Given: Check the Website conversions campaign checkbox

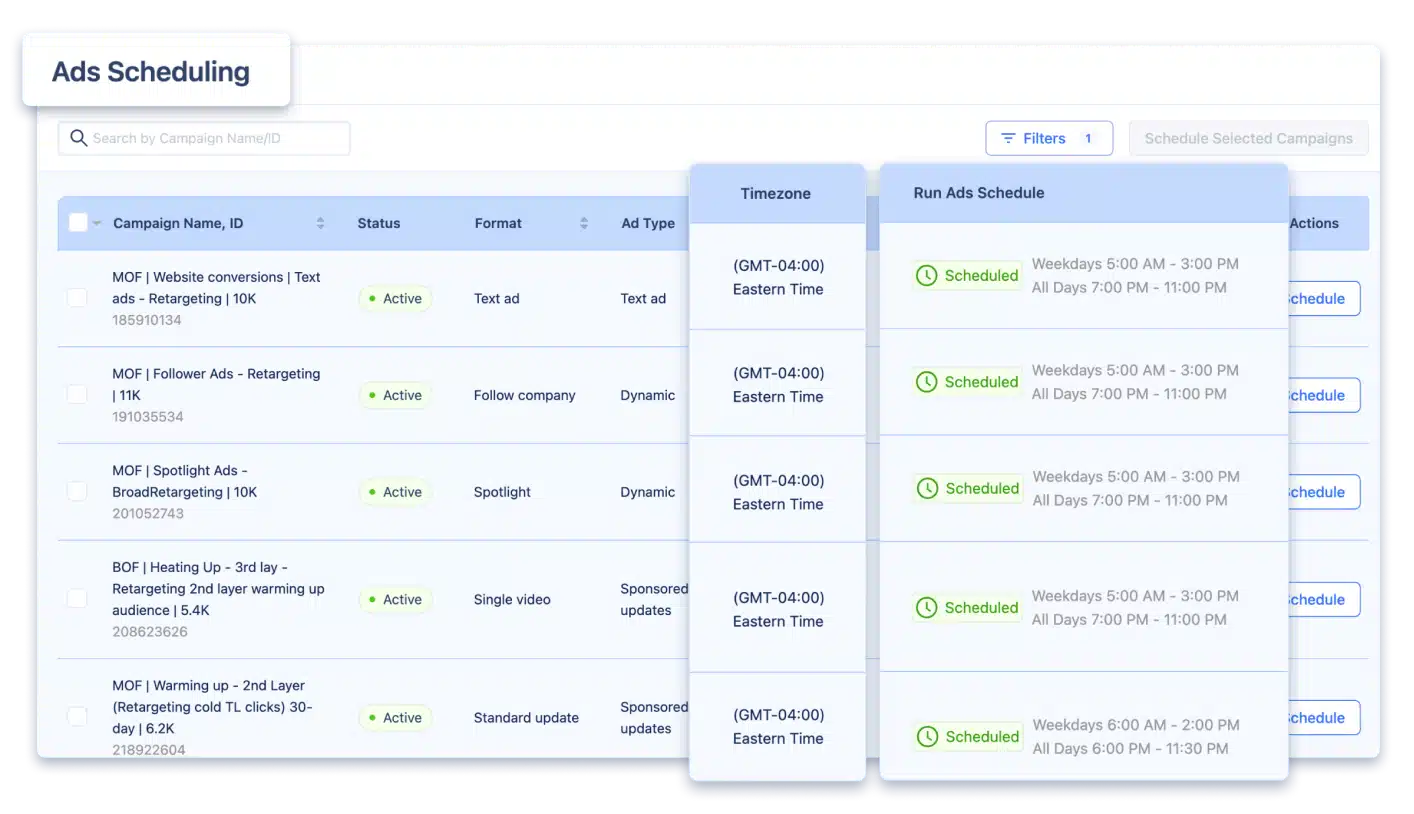Looking at the screenshot, I should [77, 297].
